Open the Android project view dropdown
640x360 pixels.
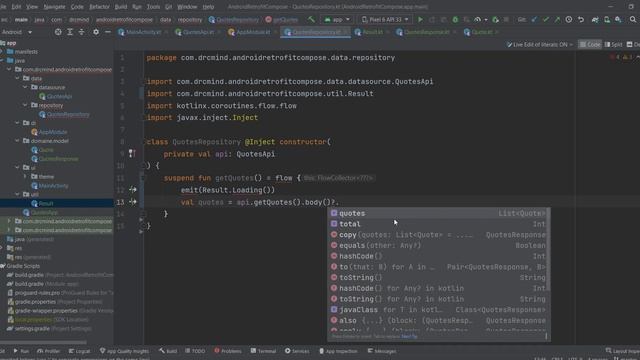(x=17, y=32)
